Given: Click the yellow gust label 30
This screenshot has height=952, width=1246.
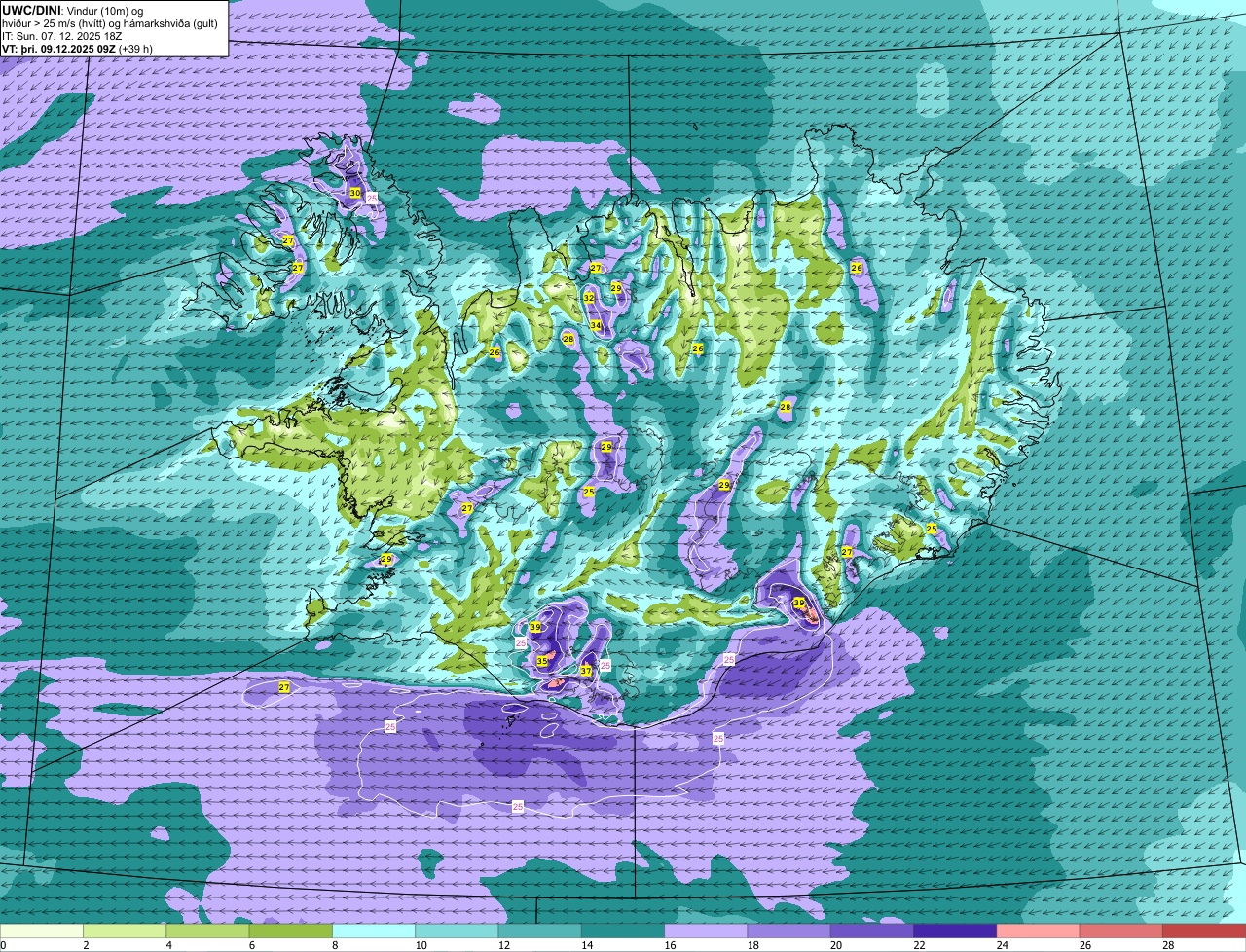Looking at the screenshot, I should coord(355,193).
